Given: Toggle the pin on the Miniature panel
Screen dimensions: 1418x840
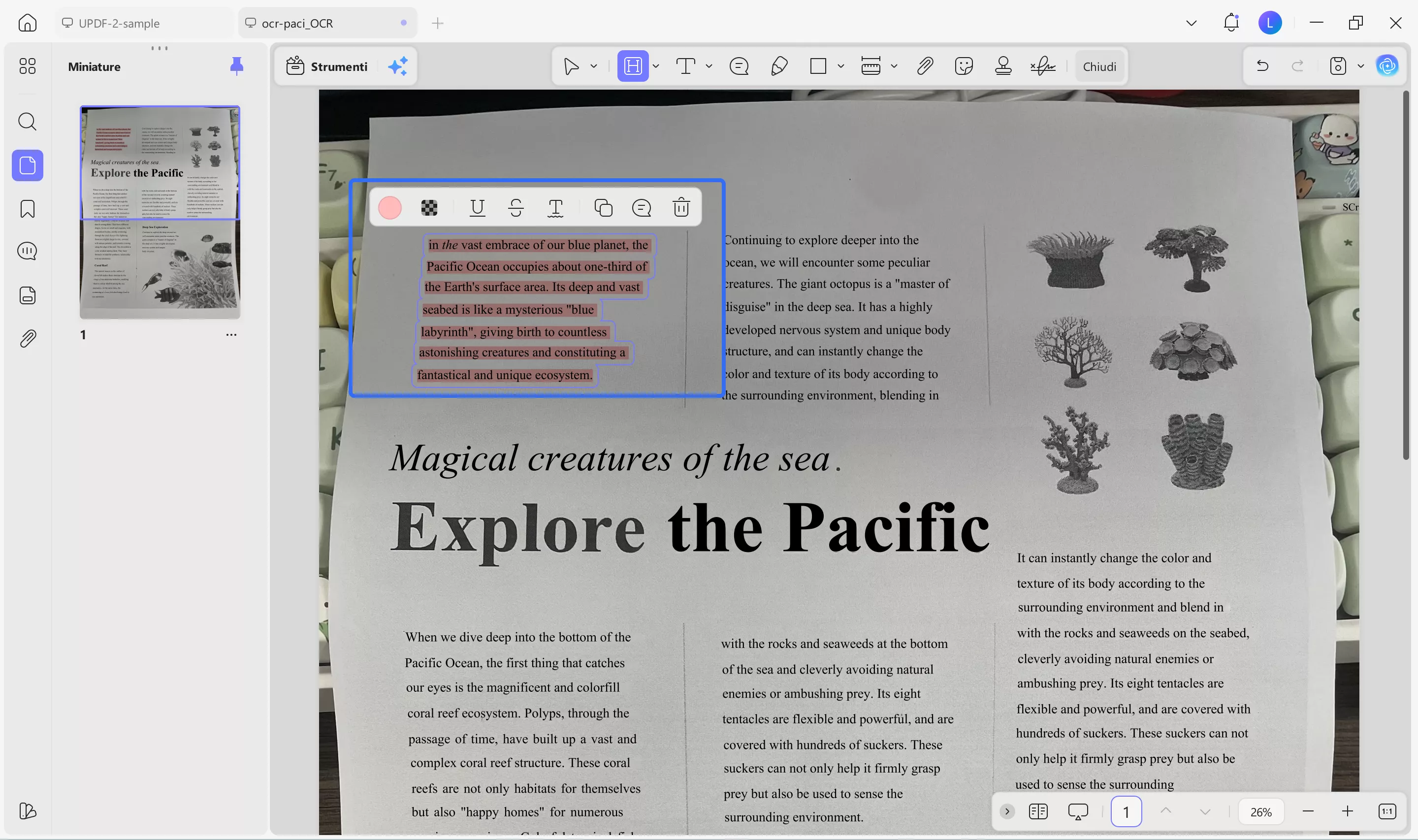Looking at the screenshot, I should (236, 65).
